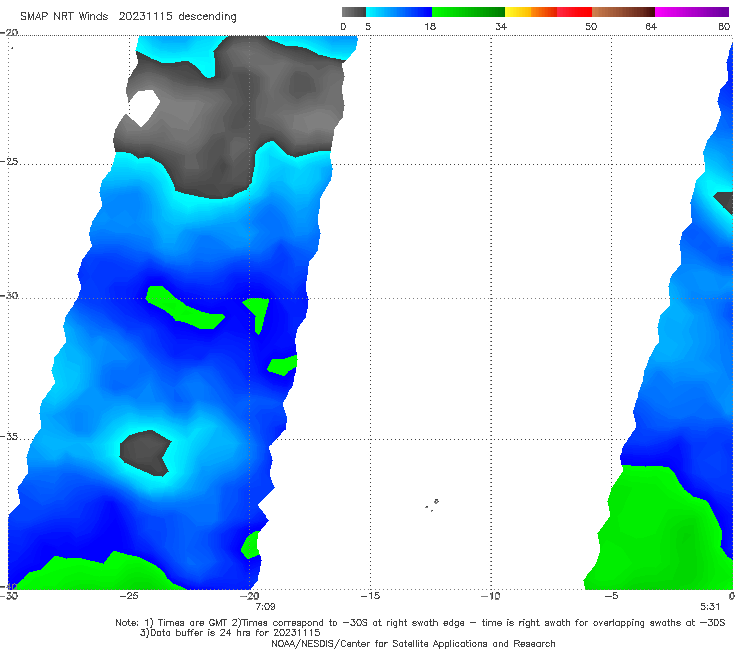Click the swath time '5:31'
Viewport: 740px width, 650px height.
pos(710,607)
